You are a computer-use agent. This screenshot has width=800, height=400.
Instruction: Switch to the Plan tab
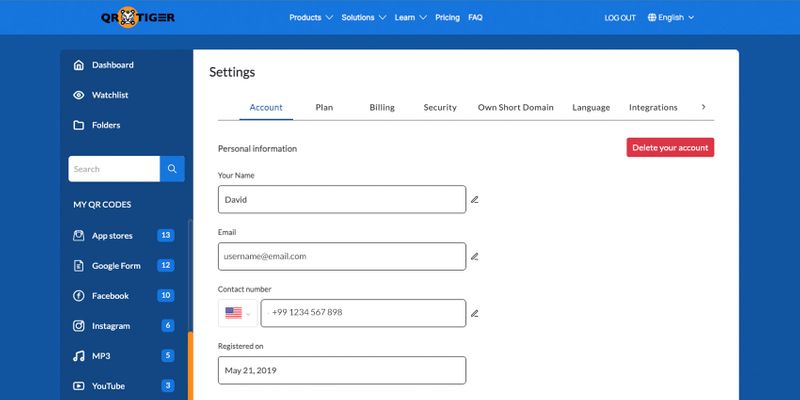tap(324, 108)
